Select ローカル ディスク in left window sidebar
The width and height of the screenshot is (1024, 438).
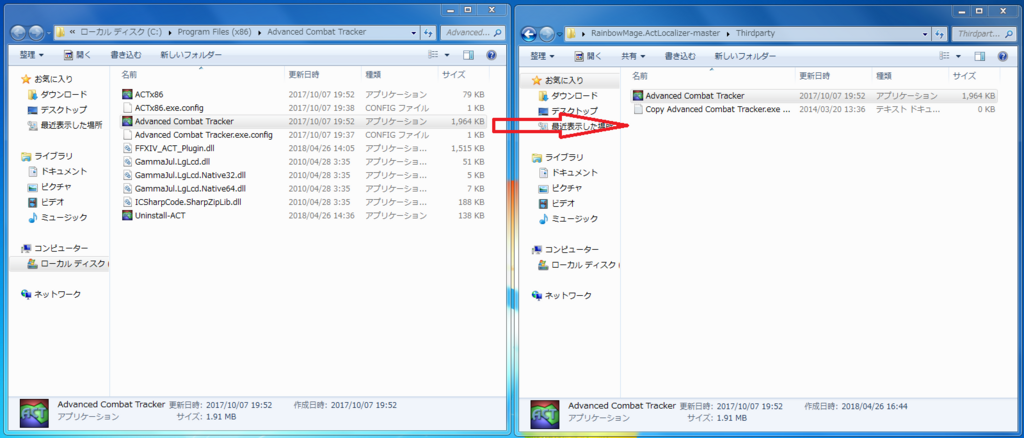(67, 264)
